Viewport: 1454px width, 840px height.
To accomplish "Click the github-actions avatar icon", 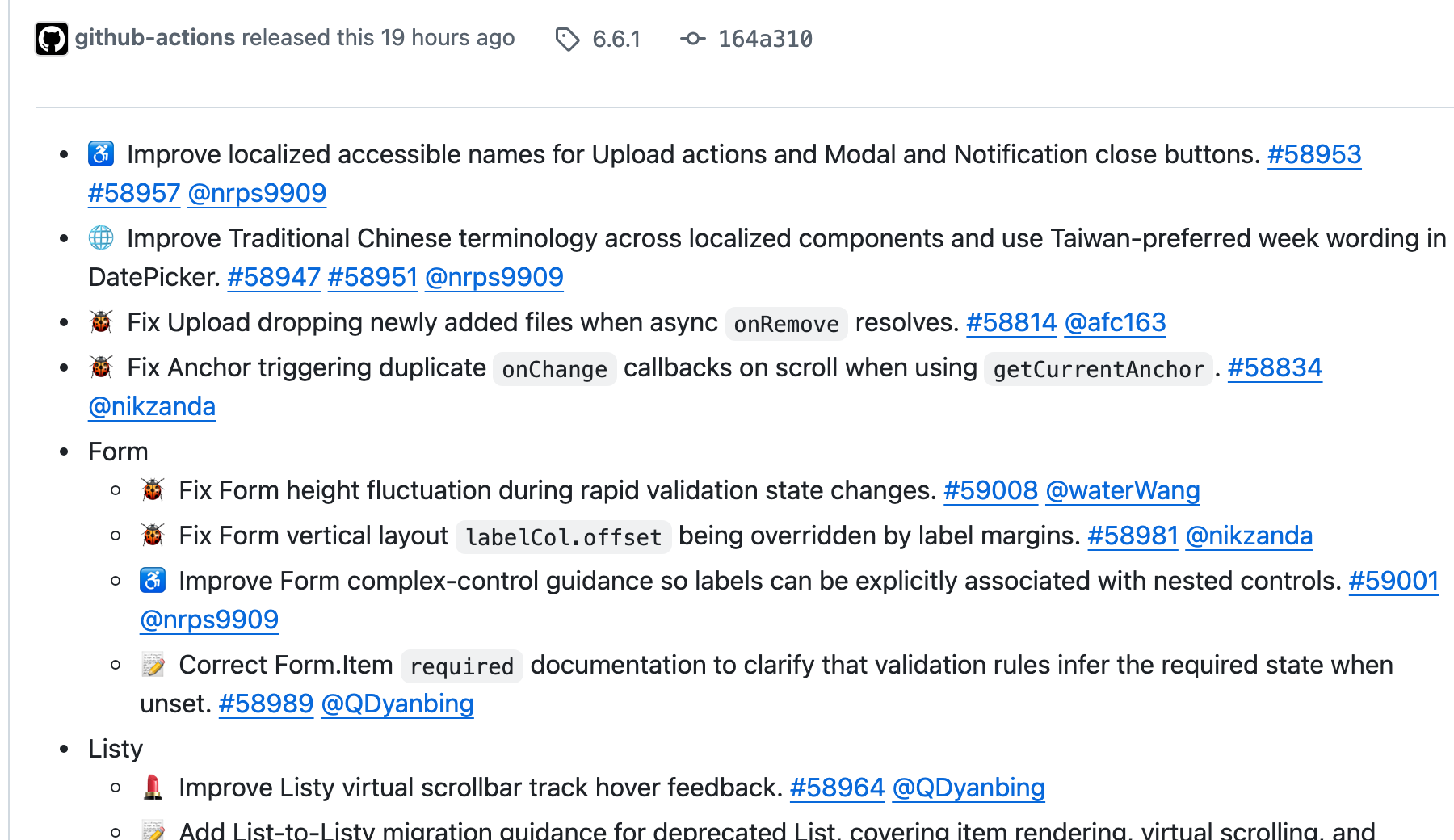I will pyautogui.click(x=52, y=39).
